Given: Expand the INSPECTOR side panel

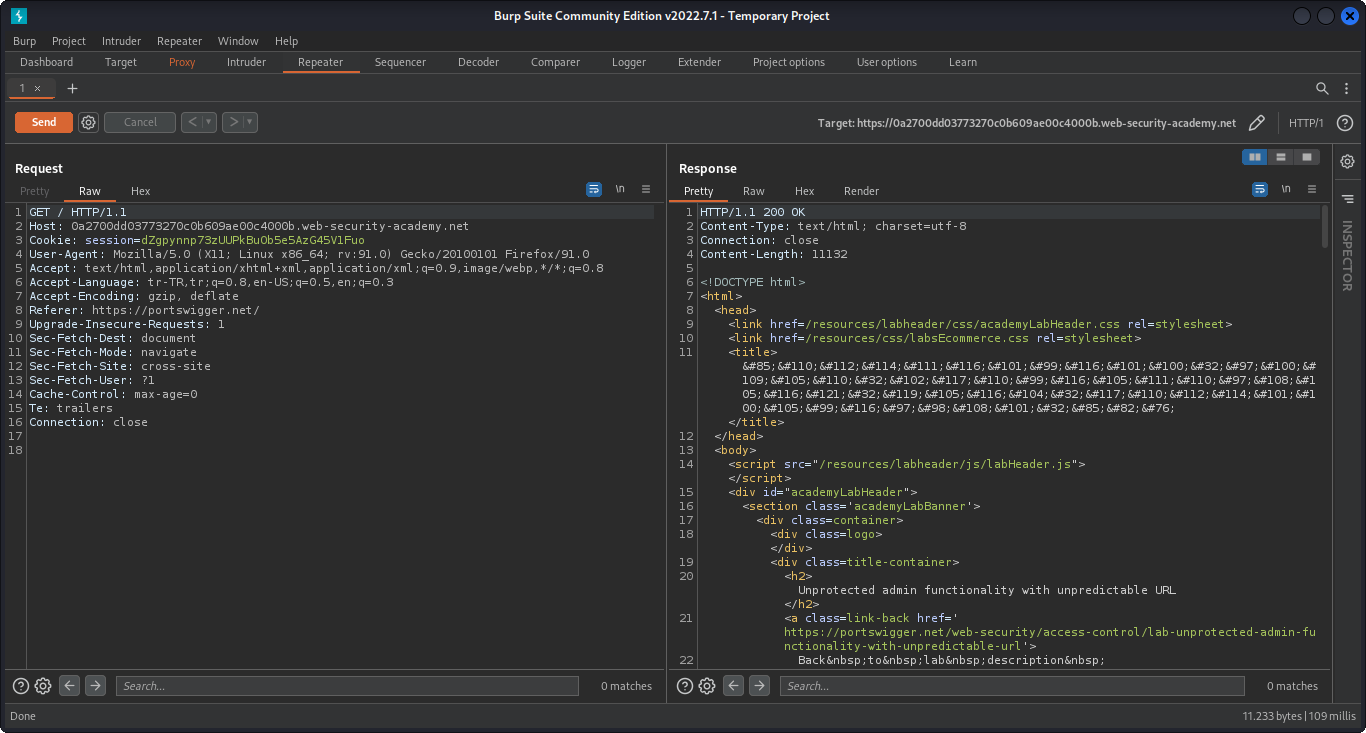Looking at the screenshot, I should pos(1347,256).
